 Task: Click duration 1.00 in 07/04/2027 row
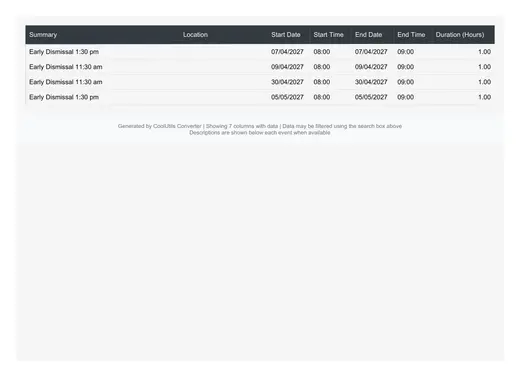click(484, 52)
